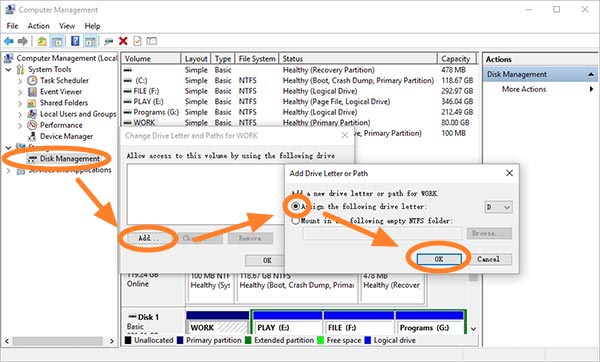Select the Healthy (Recovery Partition) row
The width and height of the screenshot is (600, 362).
coord(299,70)
